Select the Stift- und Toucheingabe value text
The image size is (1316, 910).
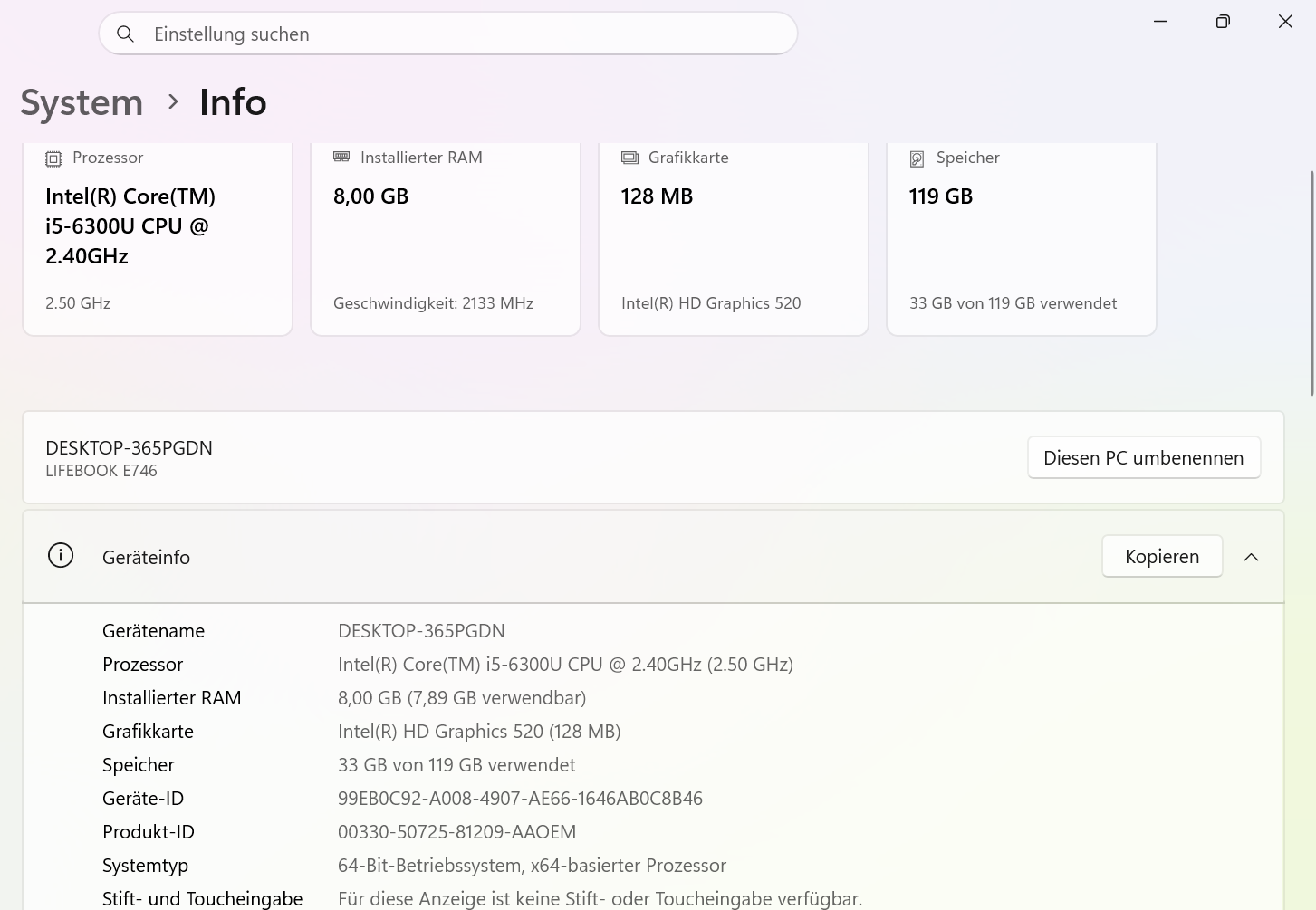coord(600,899)
